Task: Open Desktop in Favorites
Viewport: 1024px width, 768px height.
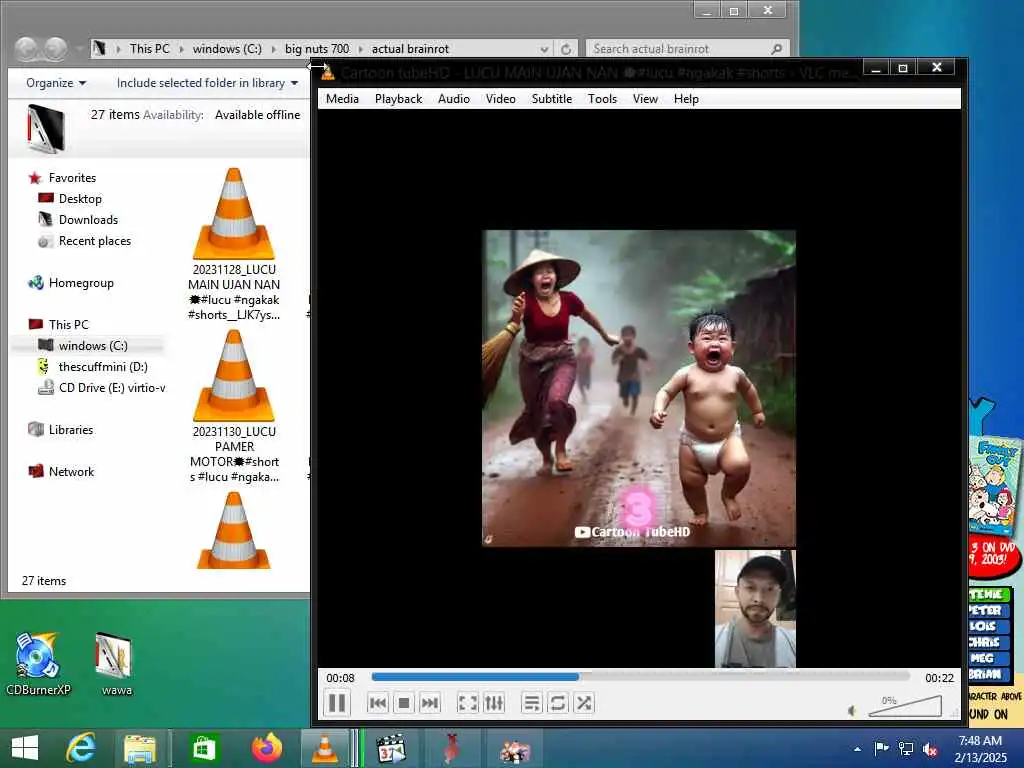Action: pyautogui.click(x=80, y=199)
